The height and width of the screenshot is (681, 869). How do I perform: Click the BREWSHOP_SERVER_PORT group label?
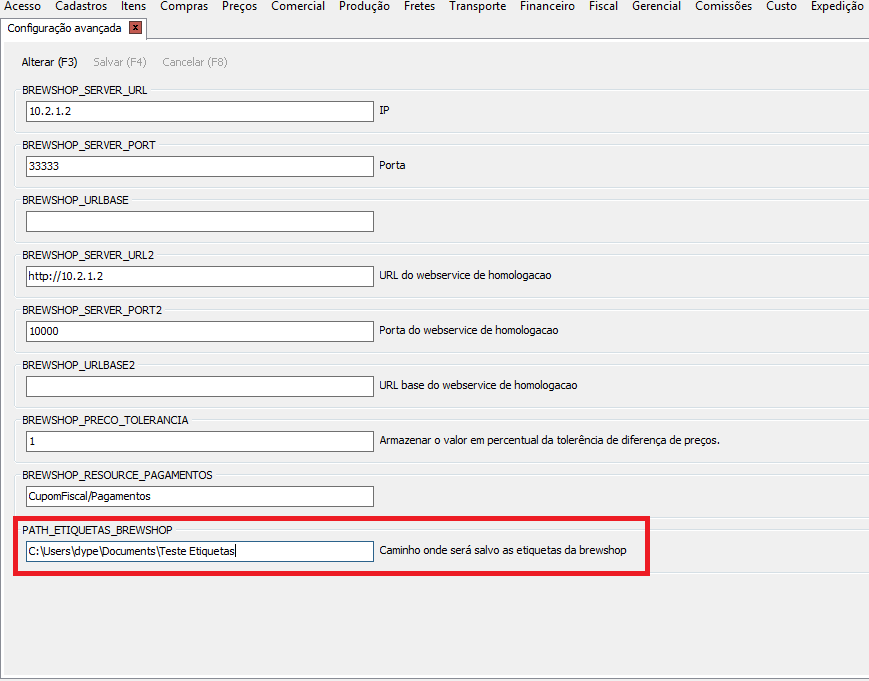89,145
